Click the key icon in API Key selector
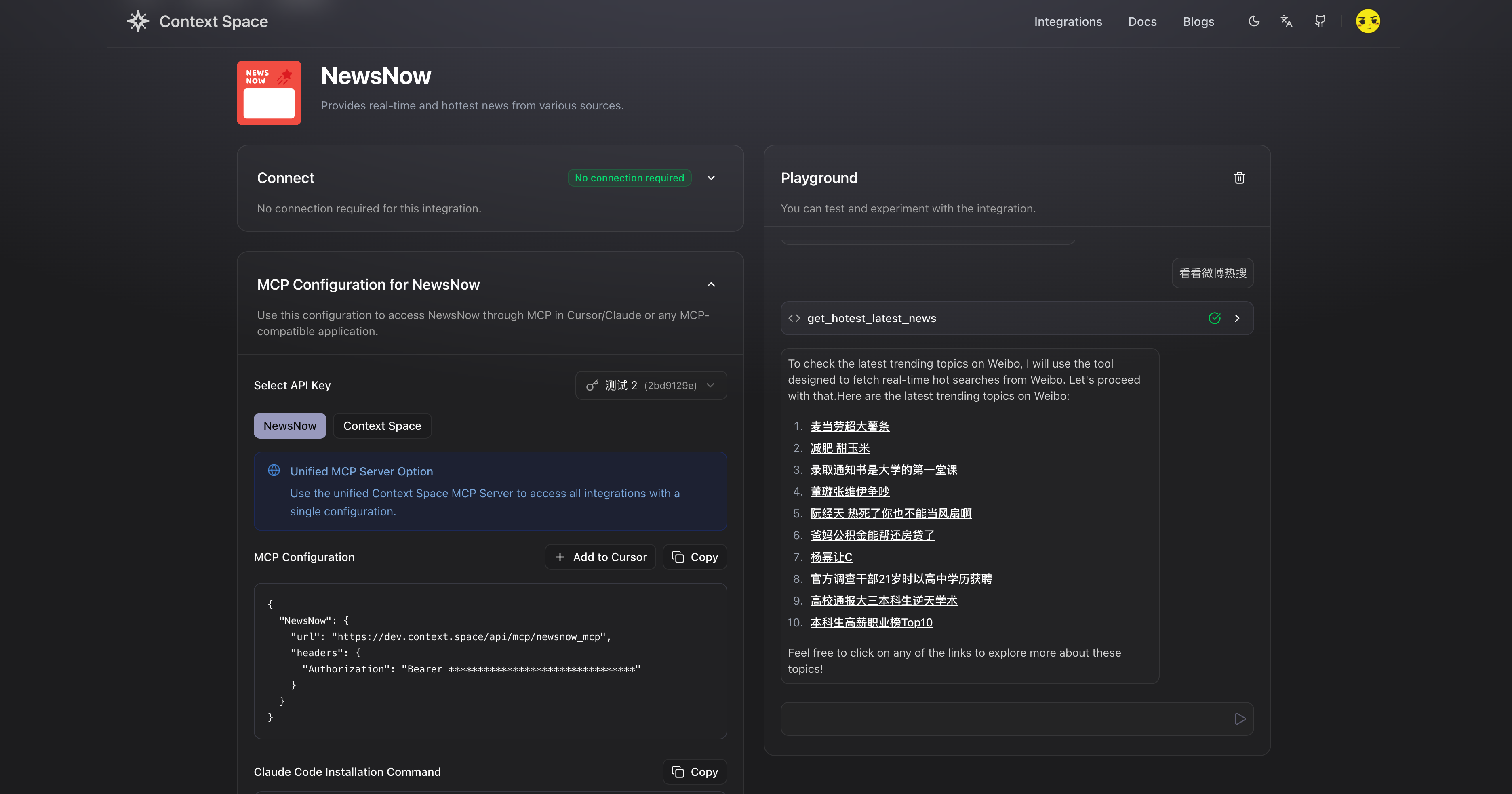Image resolution: width=1512 pixels, height=794 pixels. (592, 385)
